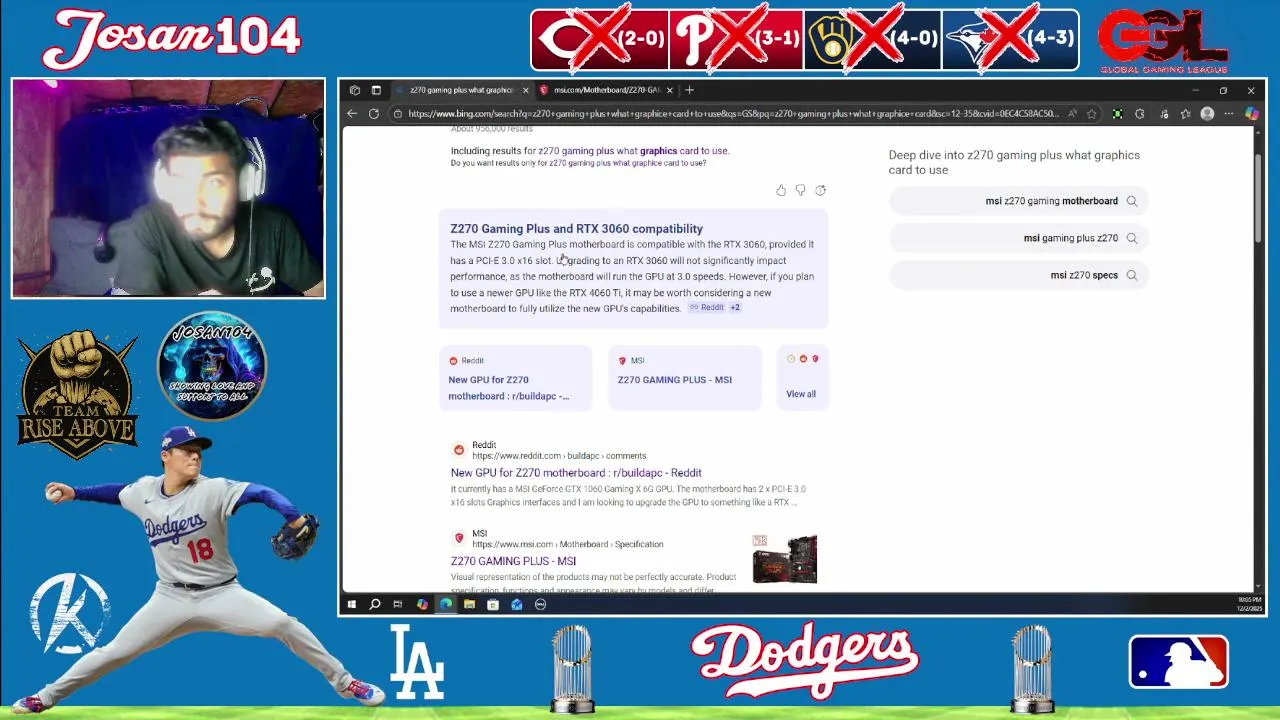Image resolution: width=1280 pixels, height=720 pixels.
Task: Switch to the msi.com Motherboard tab
Action: (605, 90)
